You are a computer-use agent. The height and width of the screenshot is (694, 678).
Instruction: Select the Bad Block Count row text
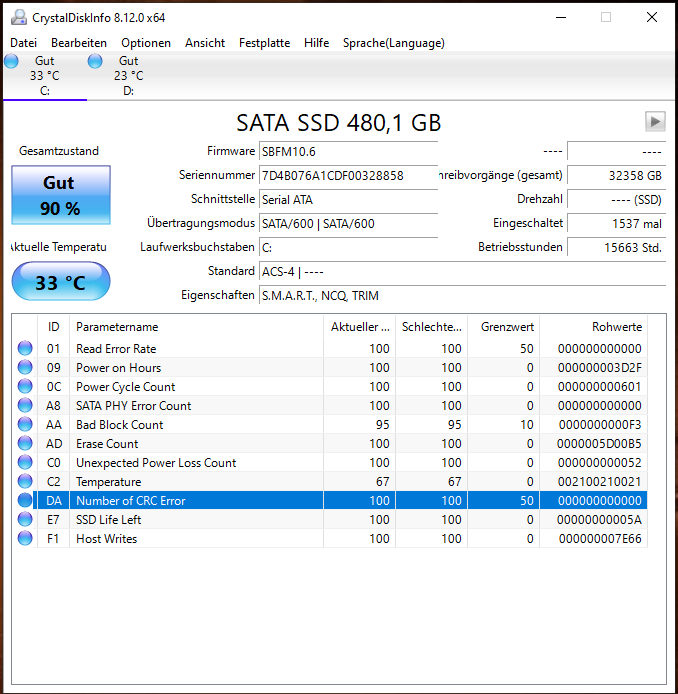(119, 425)
